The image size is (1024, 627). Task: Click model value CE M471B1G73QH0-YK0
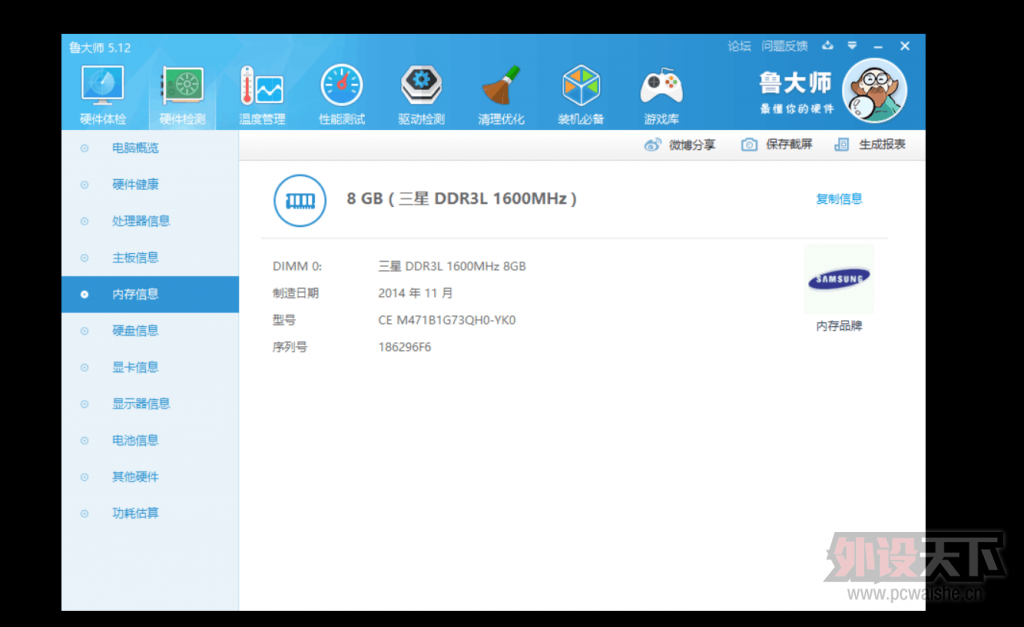tap(447, 320)
